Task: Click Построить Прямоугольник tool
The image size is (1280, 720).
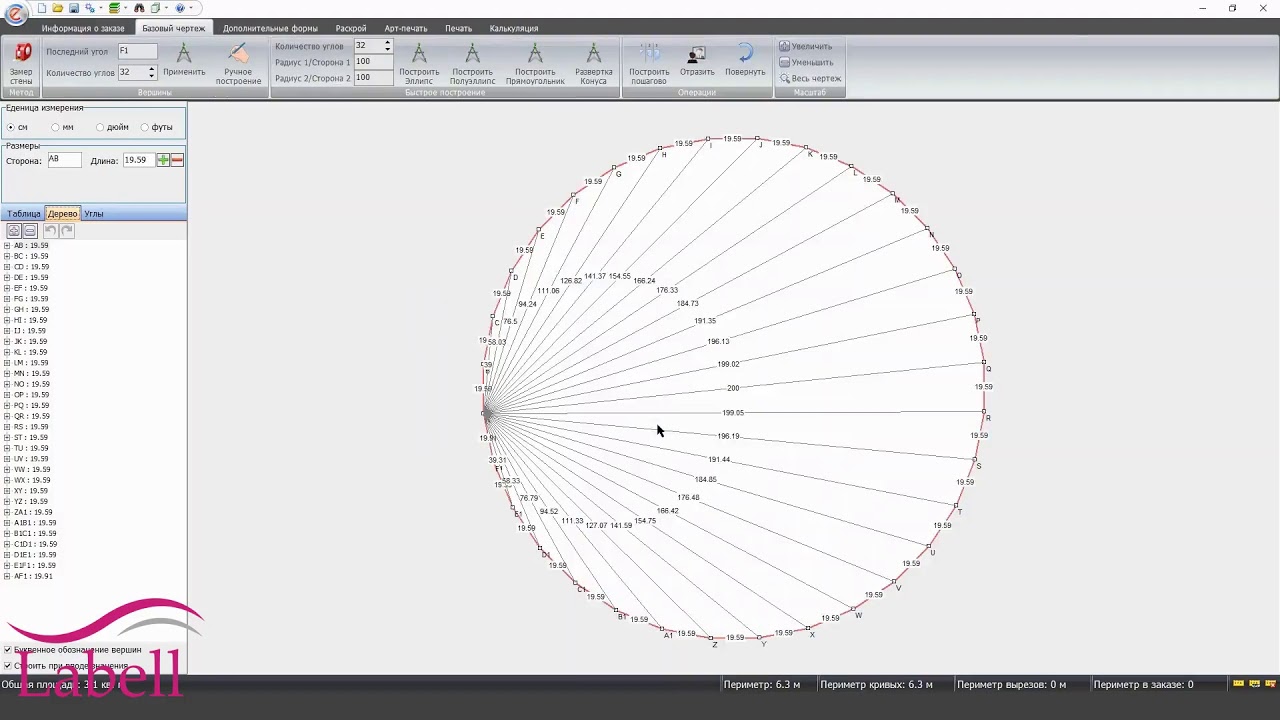Action: (535, 63)
